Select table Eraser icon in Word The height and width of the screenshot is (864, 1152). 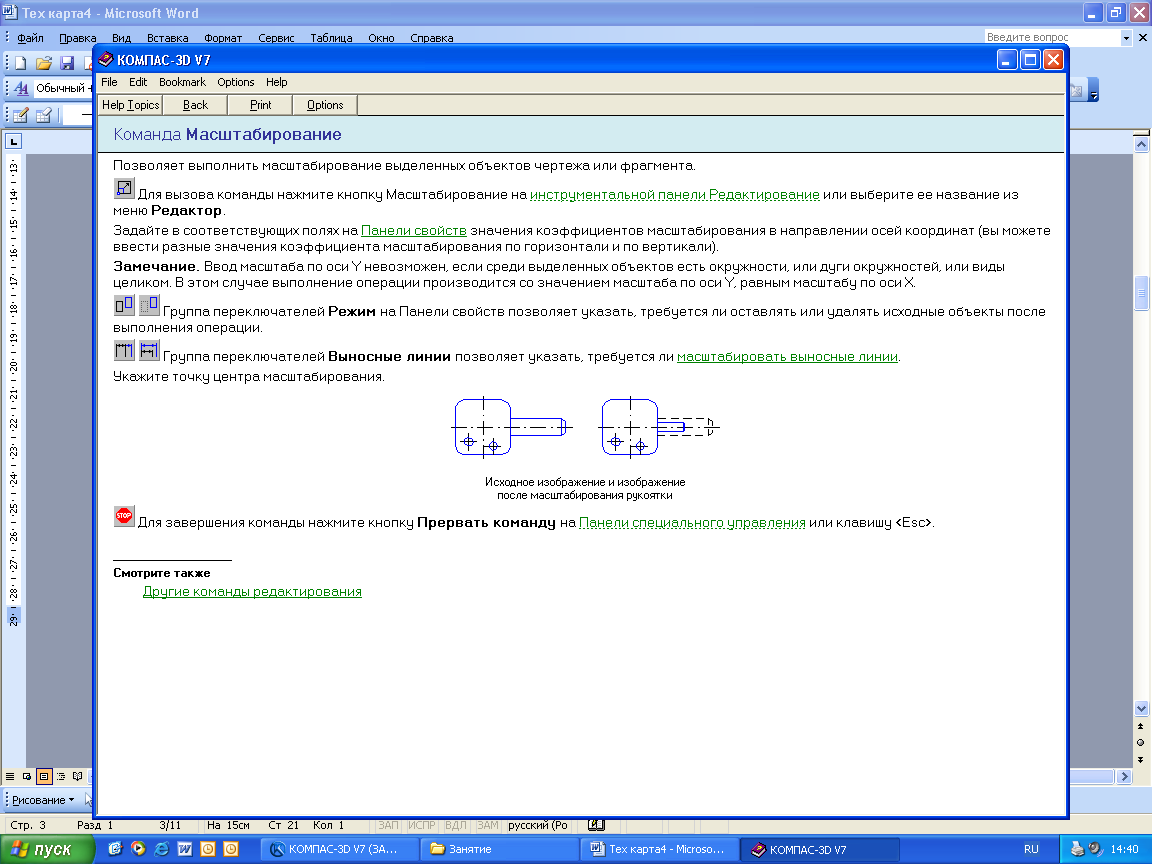click(x=44, y=115)
